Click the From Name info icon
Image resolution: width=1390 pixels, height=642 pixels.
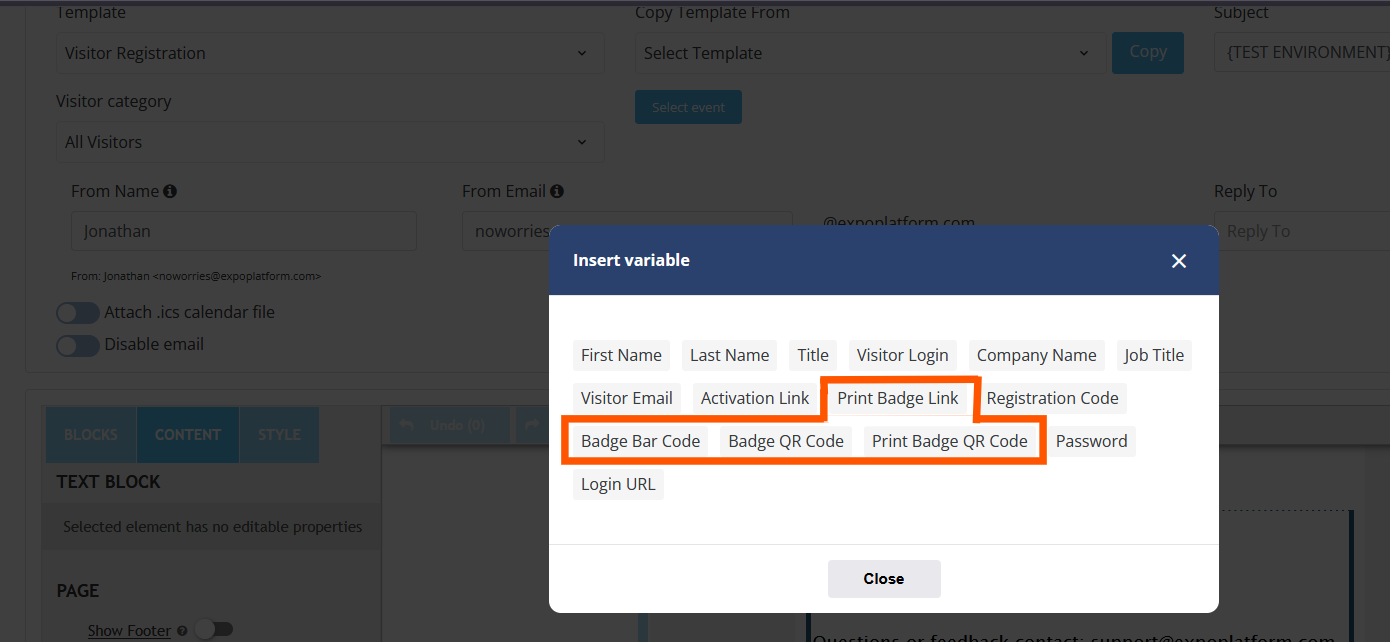tap(170, 191)
